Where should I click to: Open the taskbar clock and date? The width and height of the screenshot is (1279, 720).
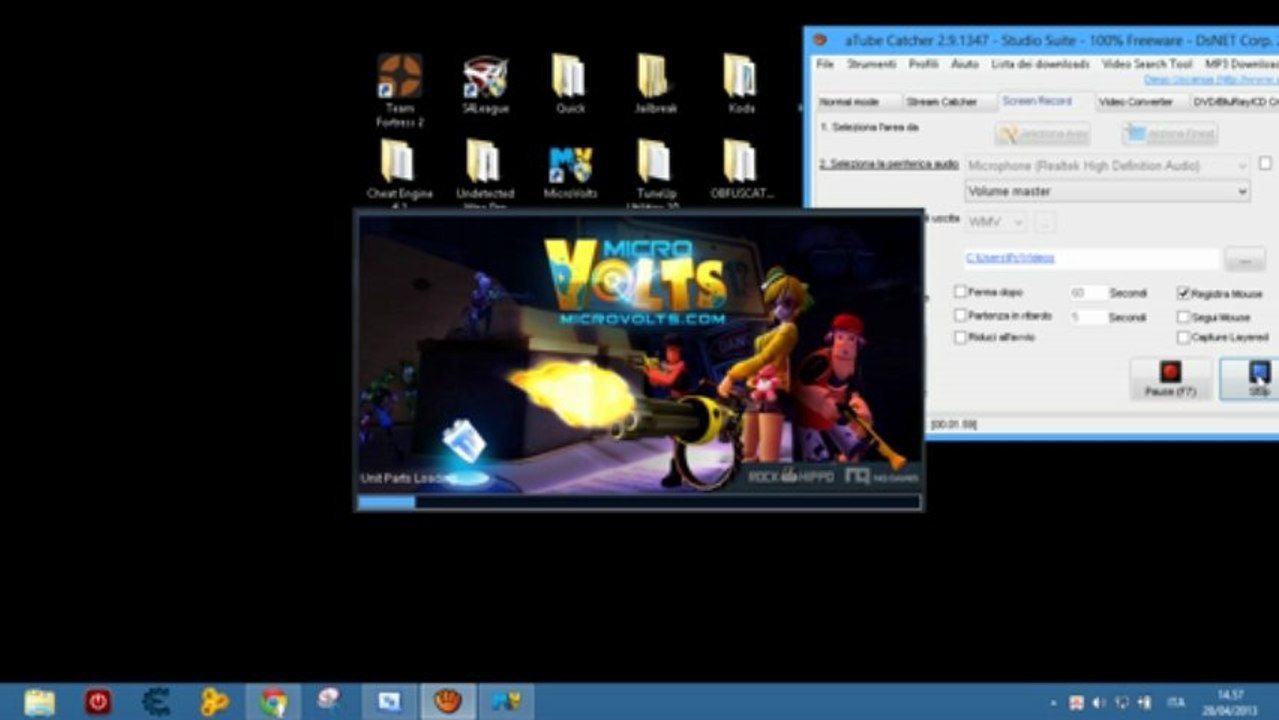1231,702
